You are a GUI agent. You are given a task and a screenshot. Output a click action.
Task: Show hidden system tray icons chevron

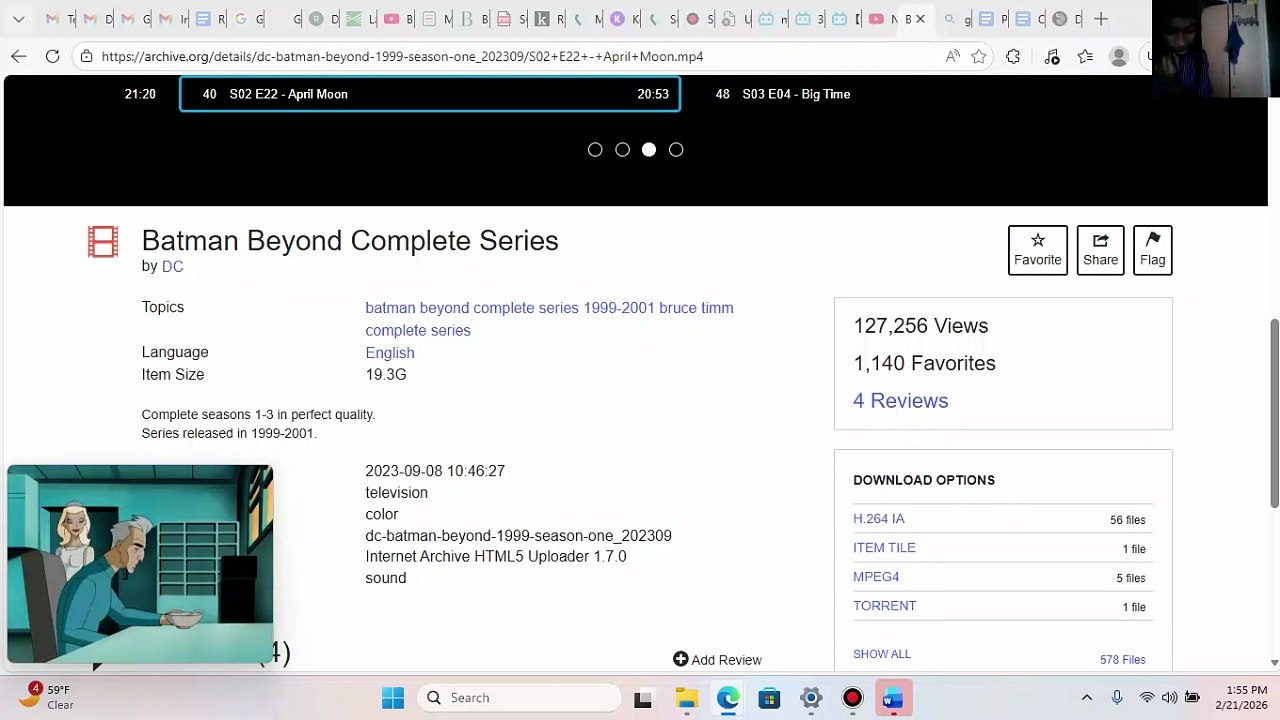coord(1087,698)
